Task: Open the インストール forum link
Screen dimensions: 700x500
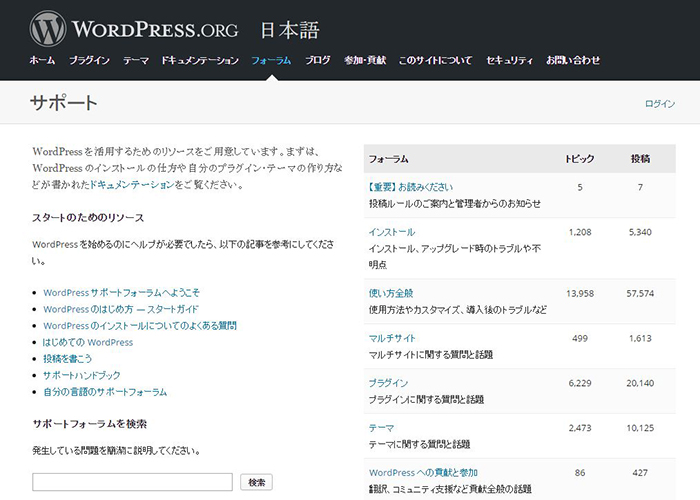Action: click(392, 232)
